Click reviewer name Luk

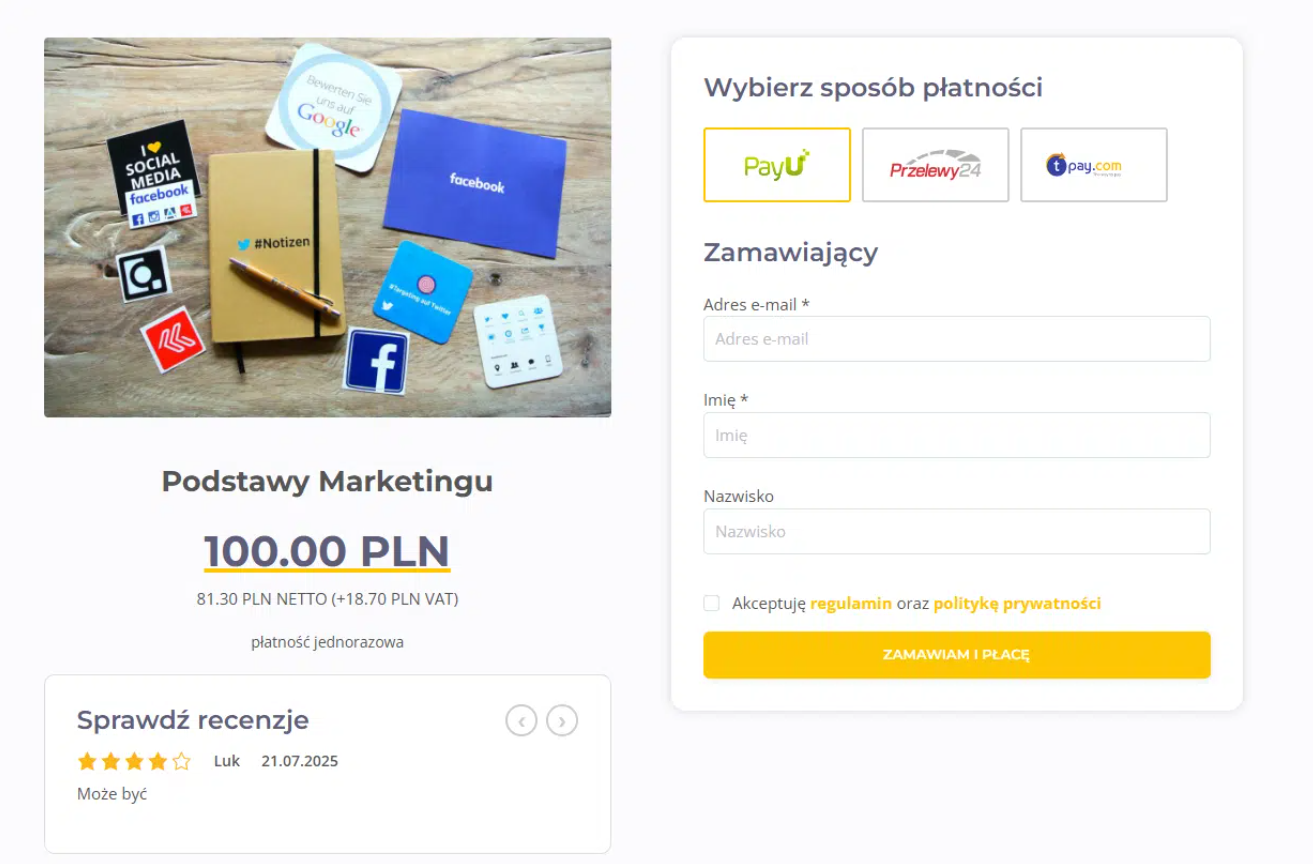tap(227, 761)
